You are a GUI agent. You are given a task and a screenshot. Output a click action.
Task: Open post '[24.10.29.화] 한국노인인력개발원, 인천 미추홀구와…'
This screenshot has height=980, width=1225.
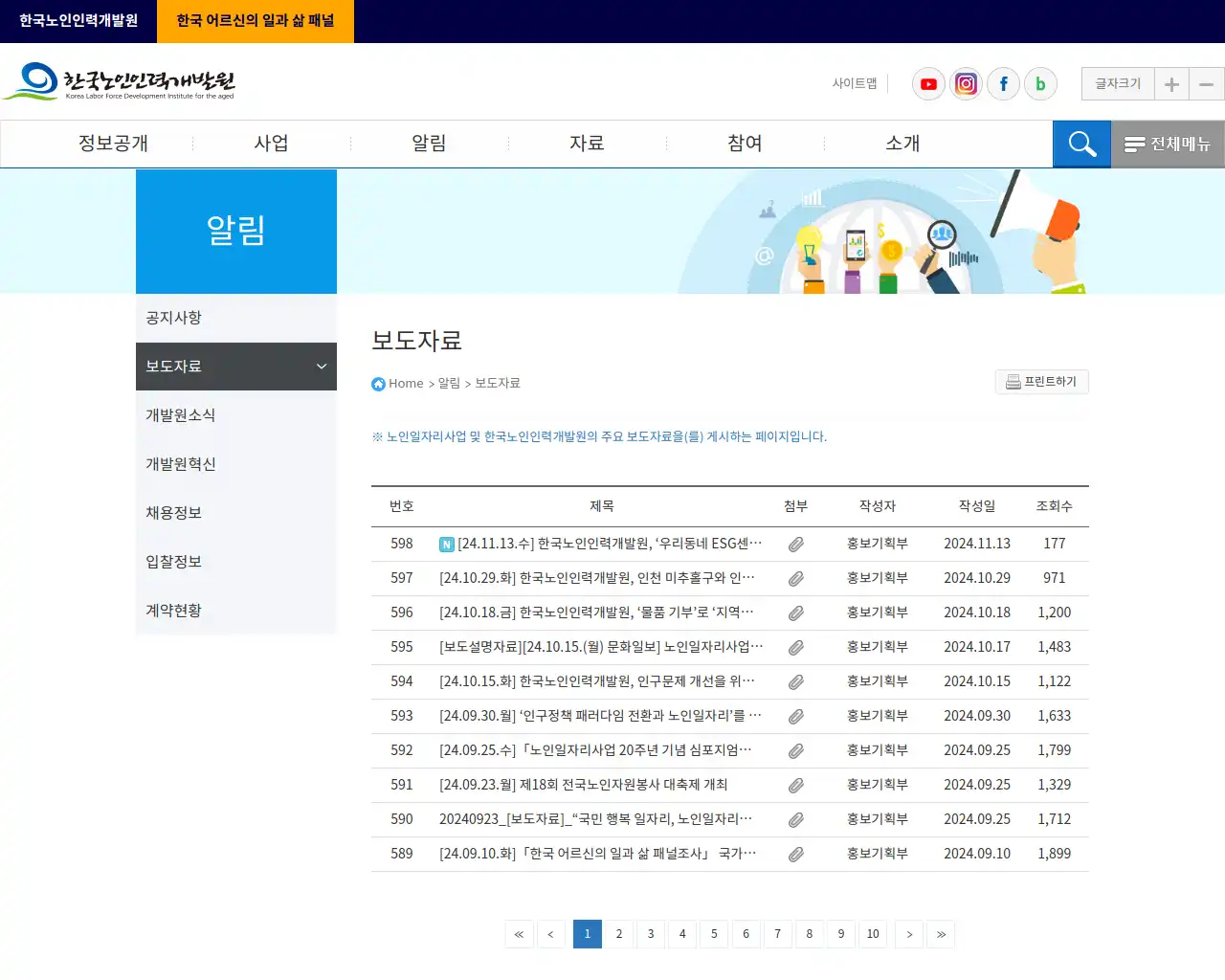pos(597,578)
